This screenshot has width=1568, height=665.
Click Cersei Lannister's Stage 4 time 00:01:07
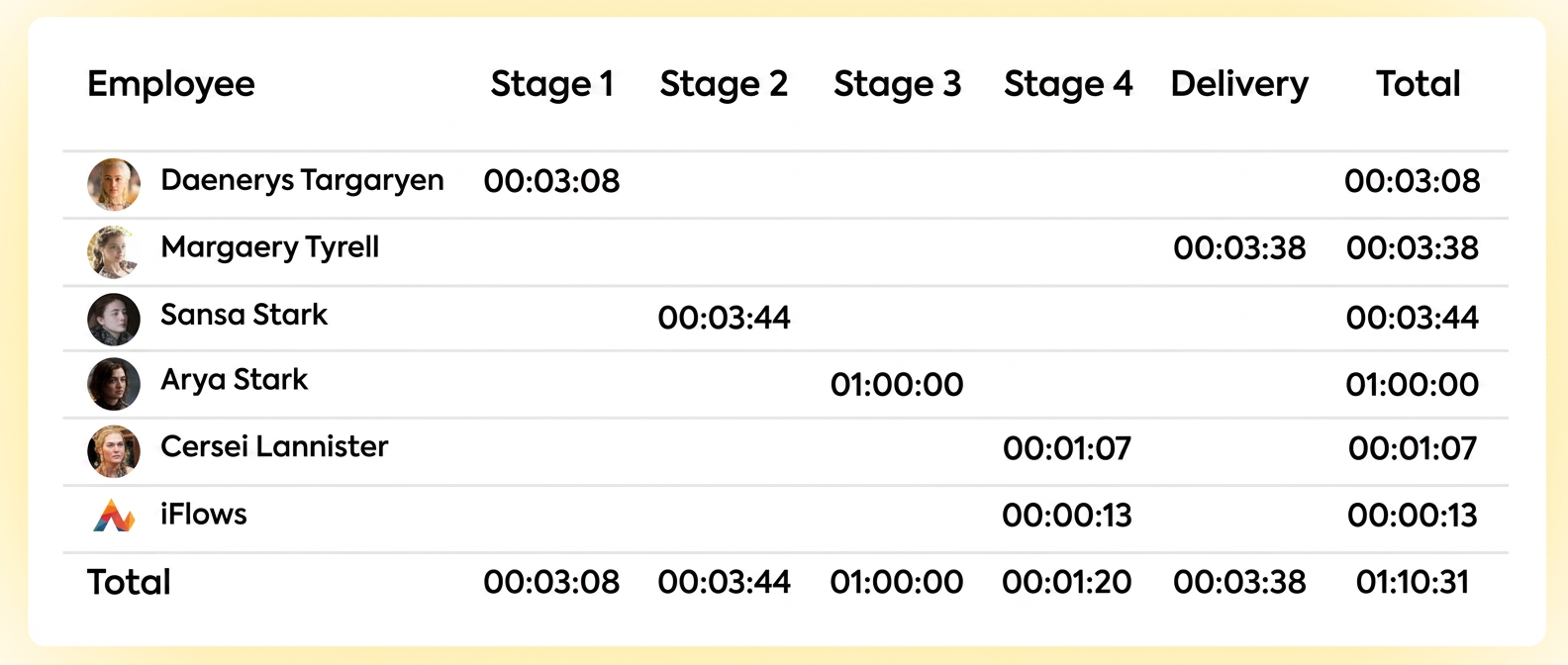1067,448
